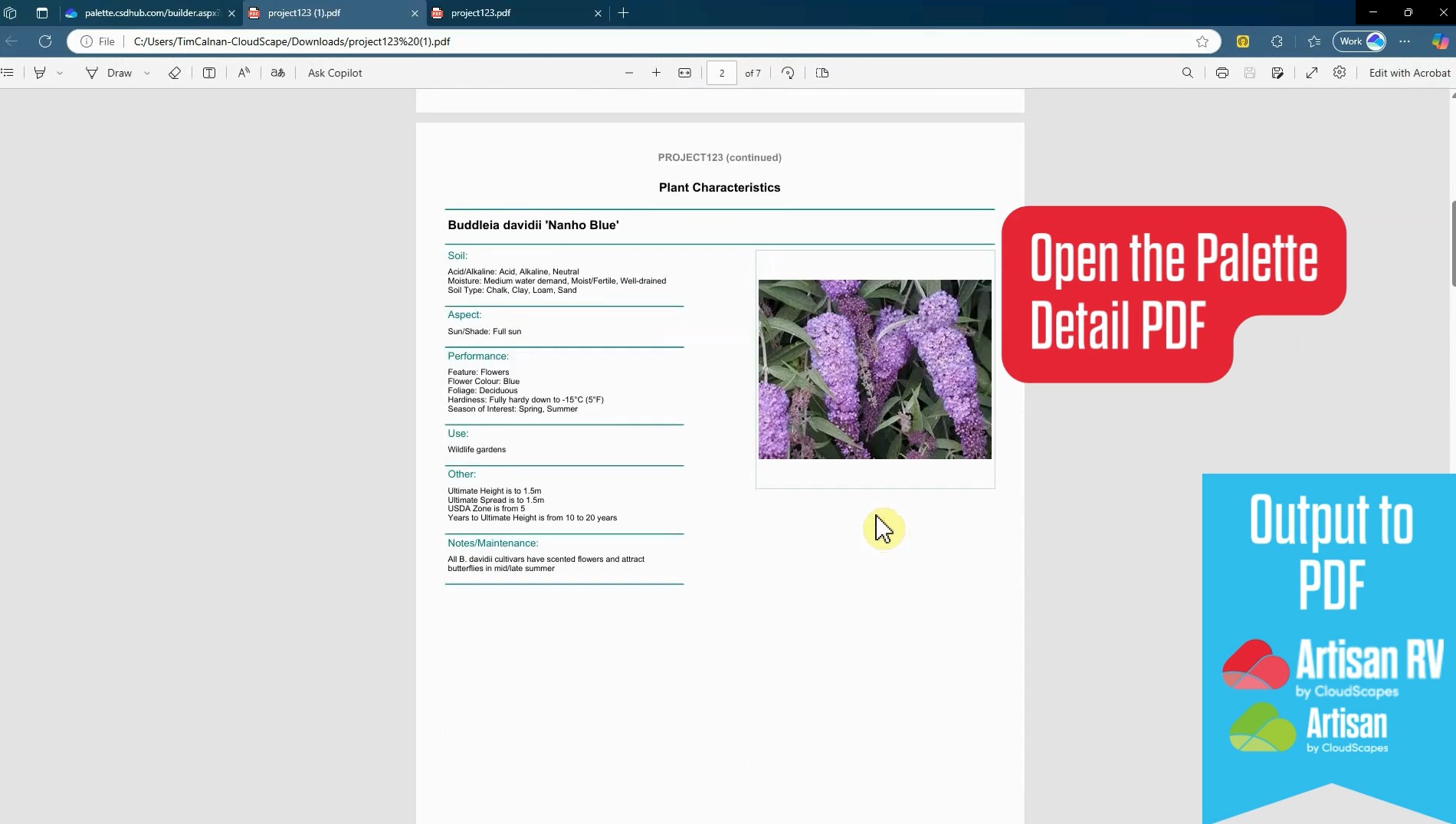Toggle two-page view layout
Image resolution: width=1456 pixels, height=824 pixels.
click(x=821, y=73)
